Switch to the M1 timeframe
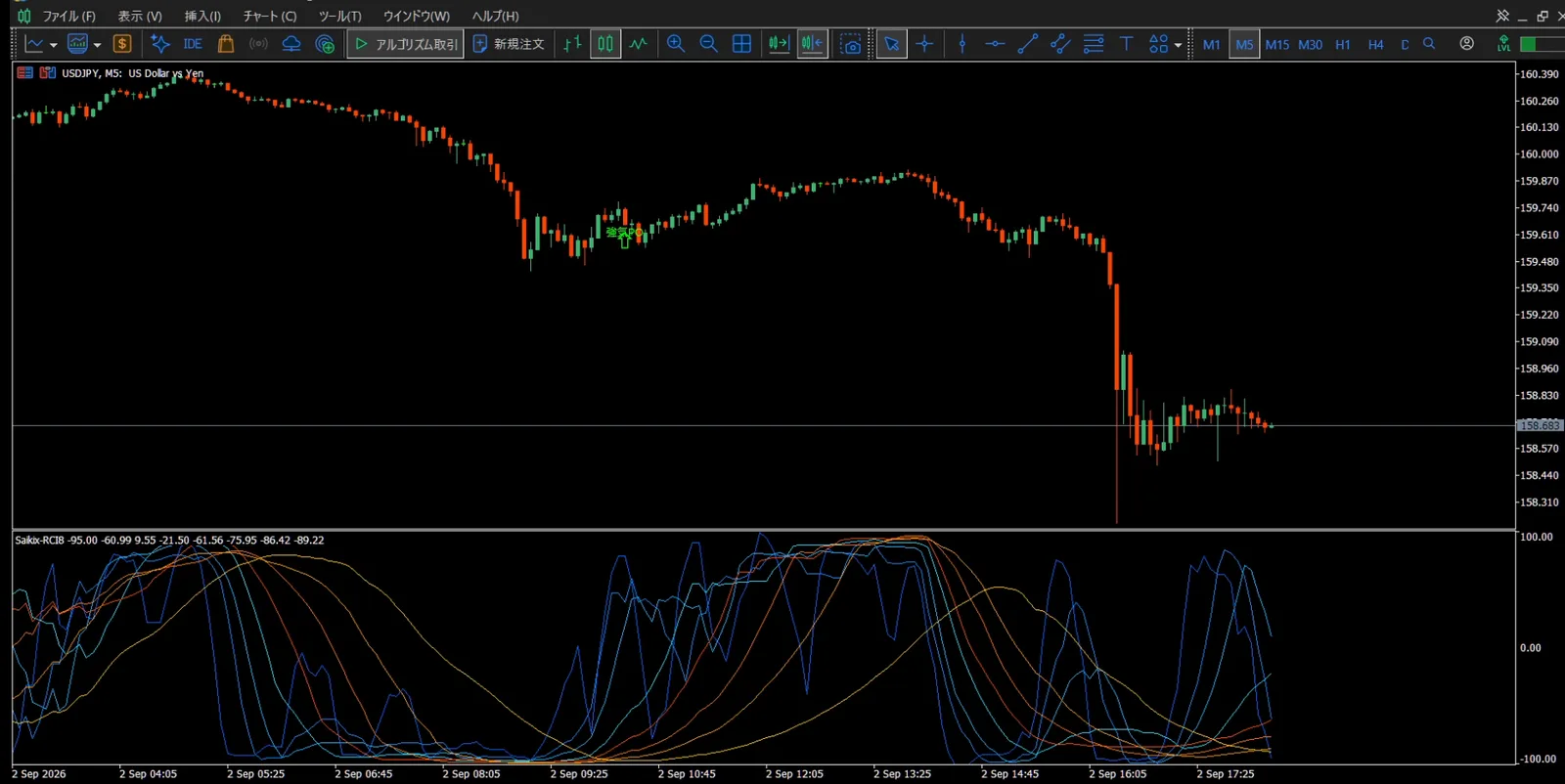Image resolution: width=1565 pixels, height=784 pixels. [x=1211, y=45]
